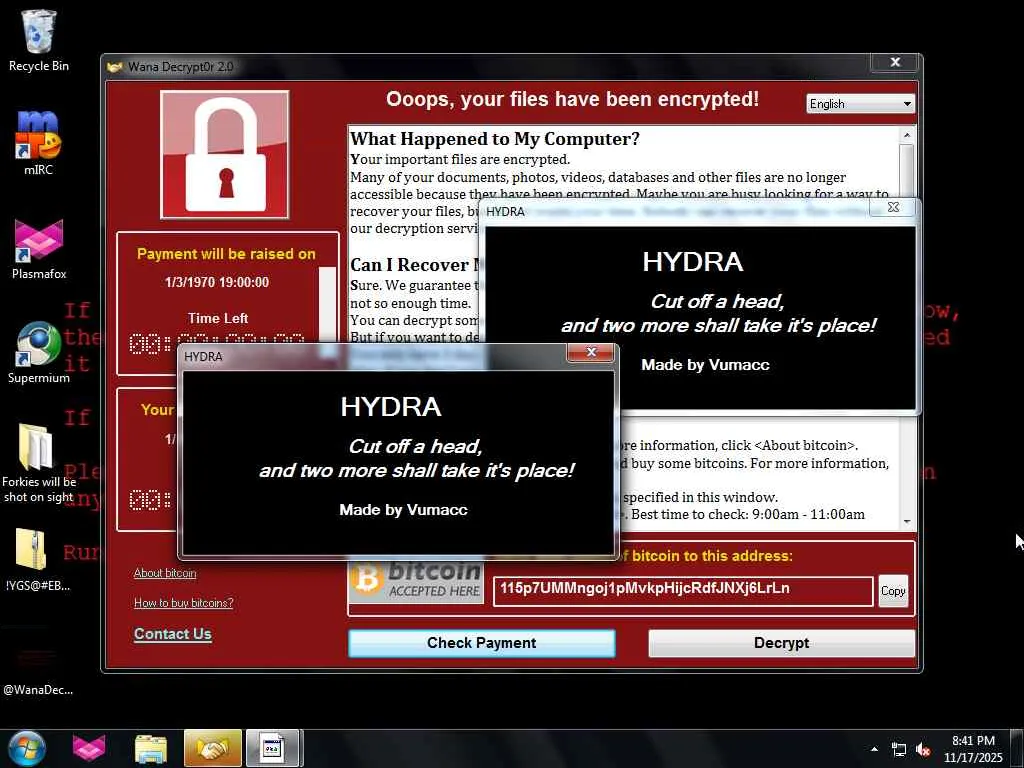Copy the bitcoin address with Copy button
The image size is (1024, 768).
893,591
